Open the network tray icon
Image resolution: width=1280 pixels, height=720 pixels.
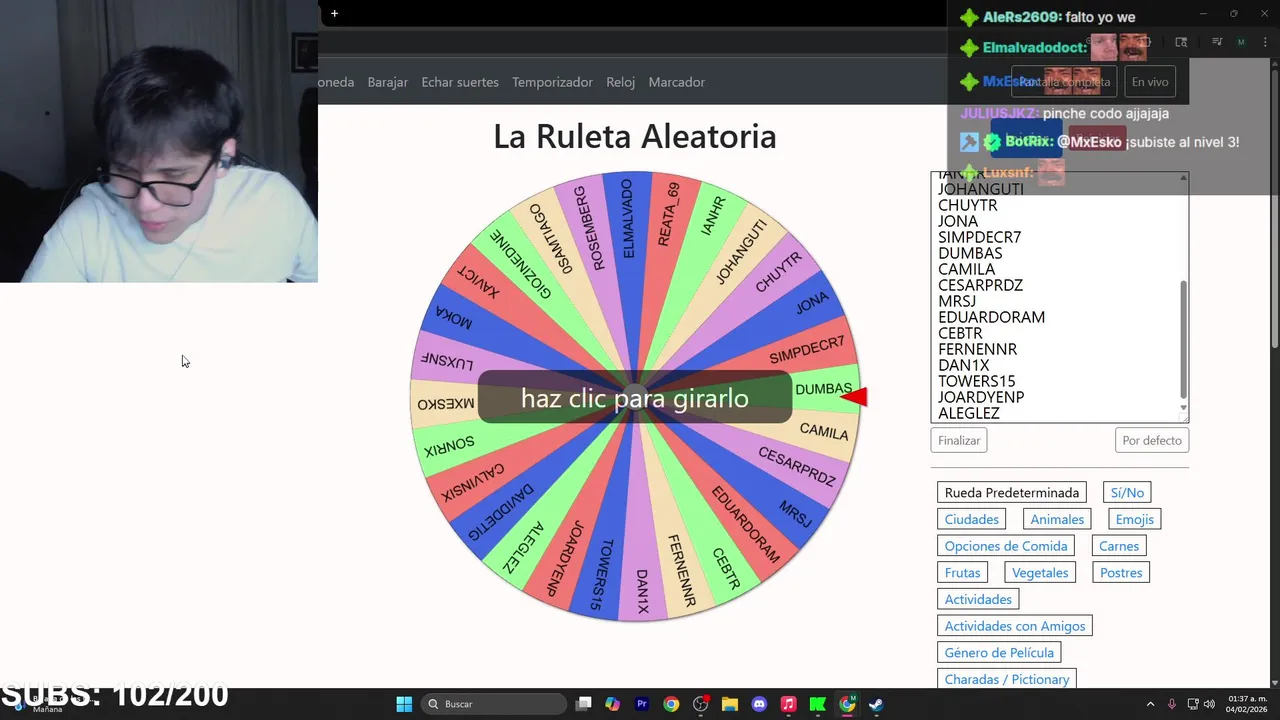[x=1191, y=704]
